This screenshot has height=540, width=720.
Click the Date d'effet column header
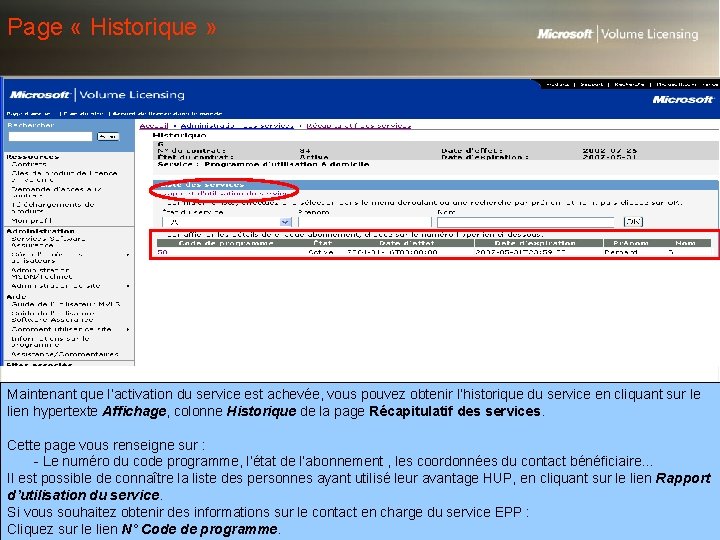(x=407, y=243)
